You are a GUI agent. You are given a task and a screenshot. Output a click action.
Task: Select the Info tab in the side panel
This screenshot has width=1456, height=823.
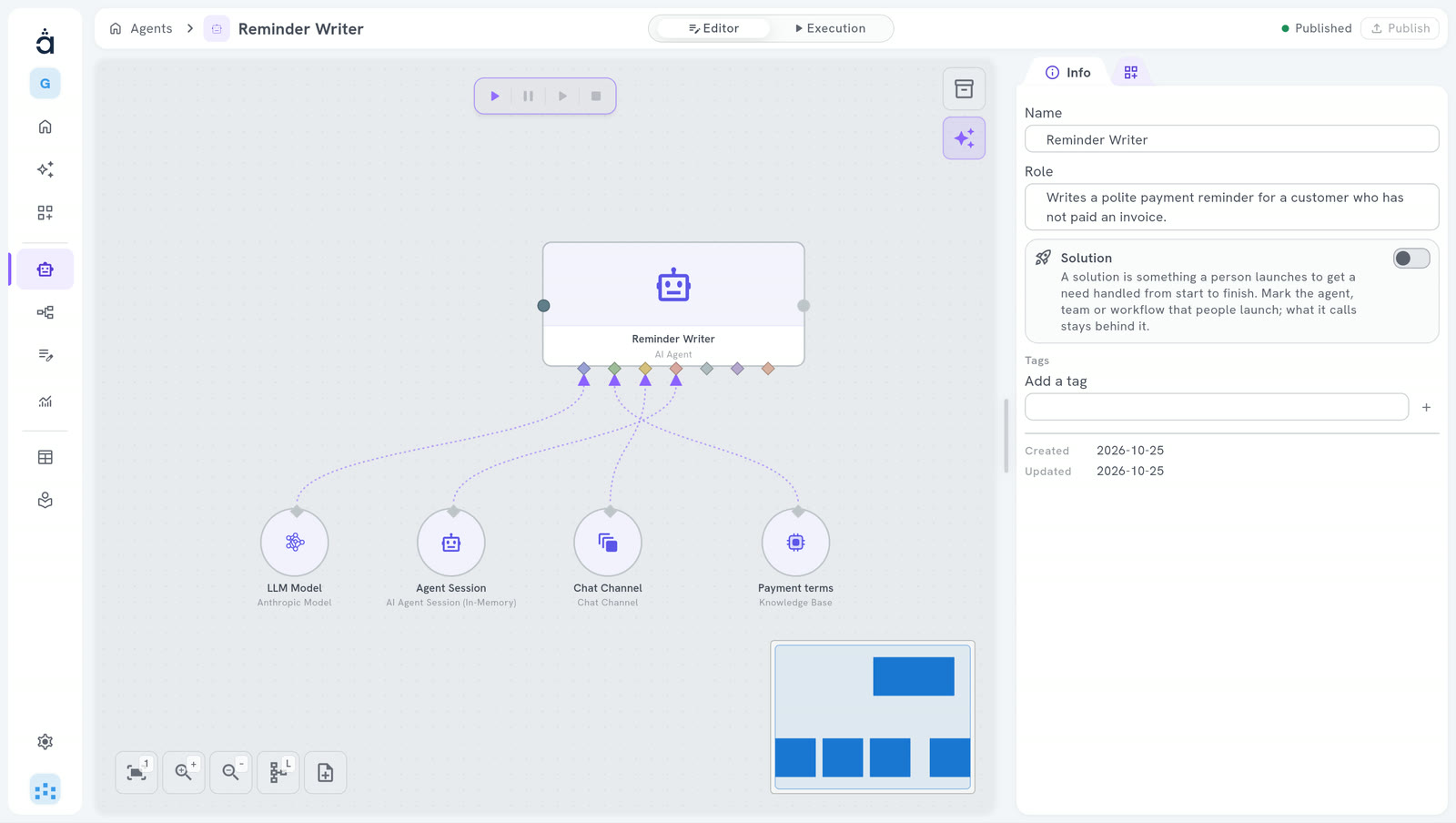[x=1067, y=72]
